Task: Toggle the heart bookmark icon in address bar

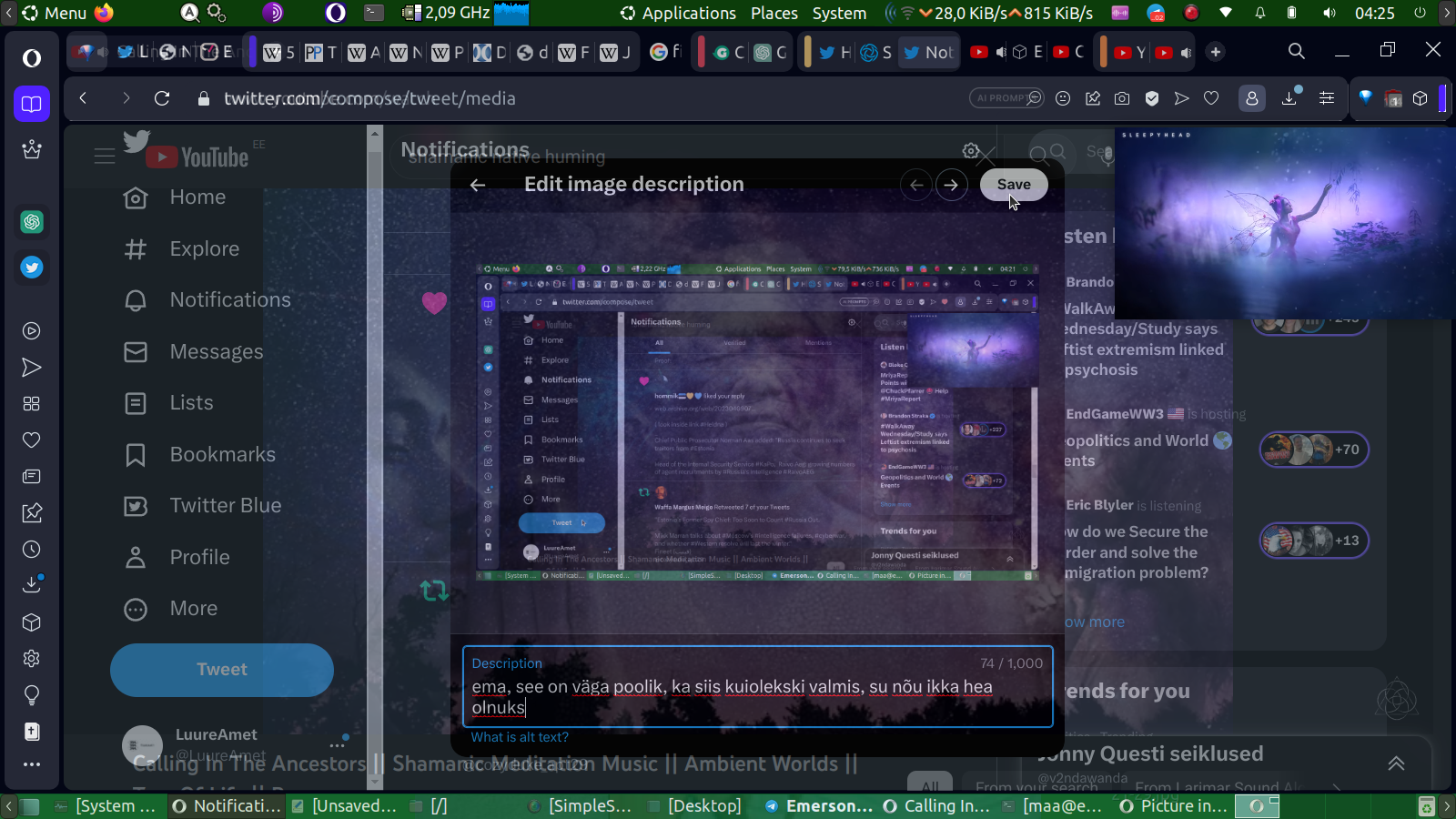Action: coord(1211,98)
